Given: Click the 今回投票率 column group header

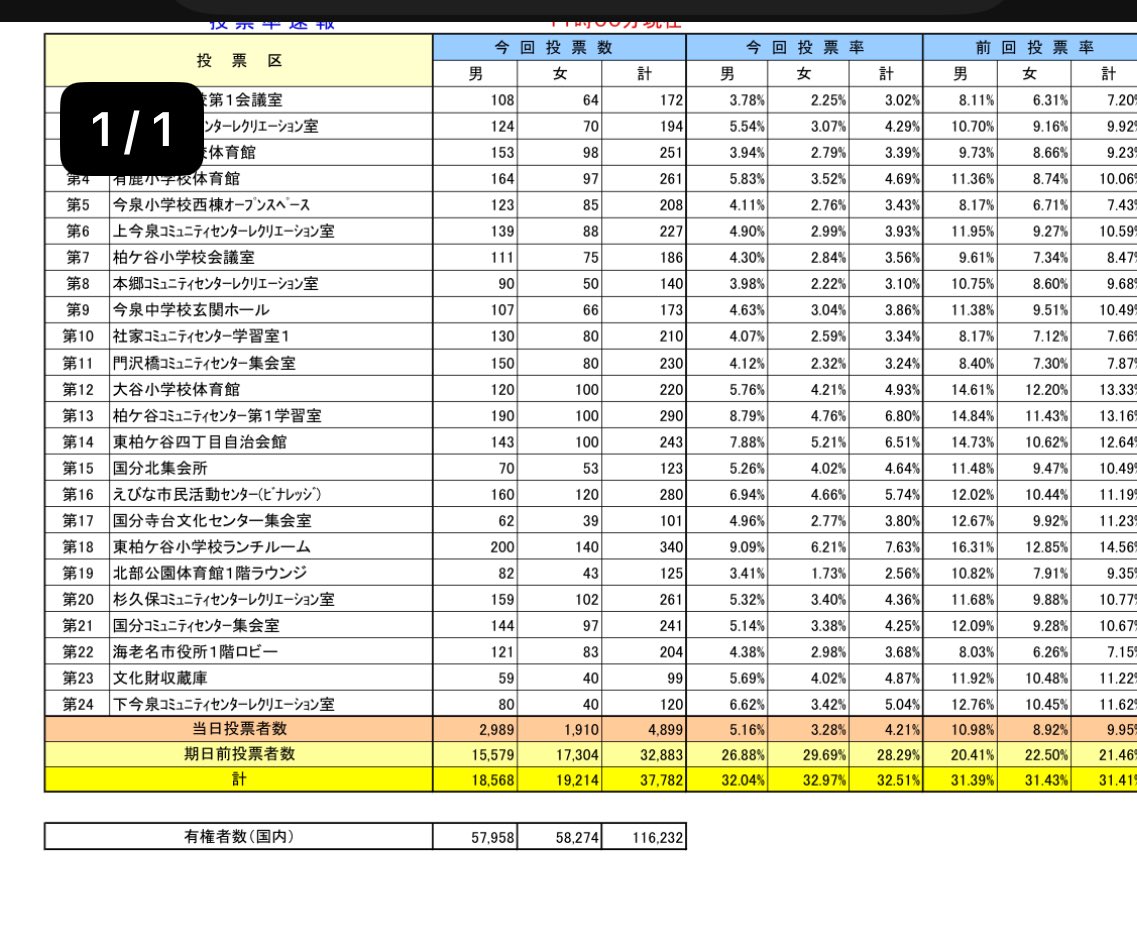Looking at the screenshot, I should [x=804, y=48].
